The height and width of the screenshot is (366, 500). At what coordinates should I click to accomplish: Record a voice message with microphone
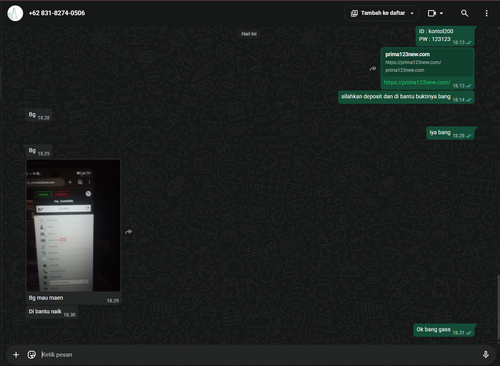pyautogui.click(x=486, y=355)
